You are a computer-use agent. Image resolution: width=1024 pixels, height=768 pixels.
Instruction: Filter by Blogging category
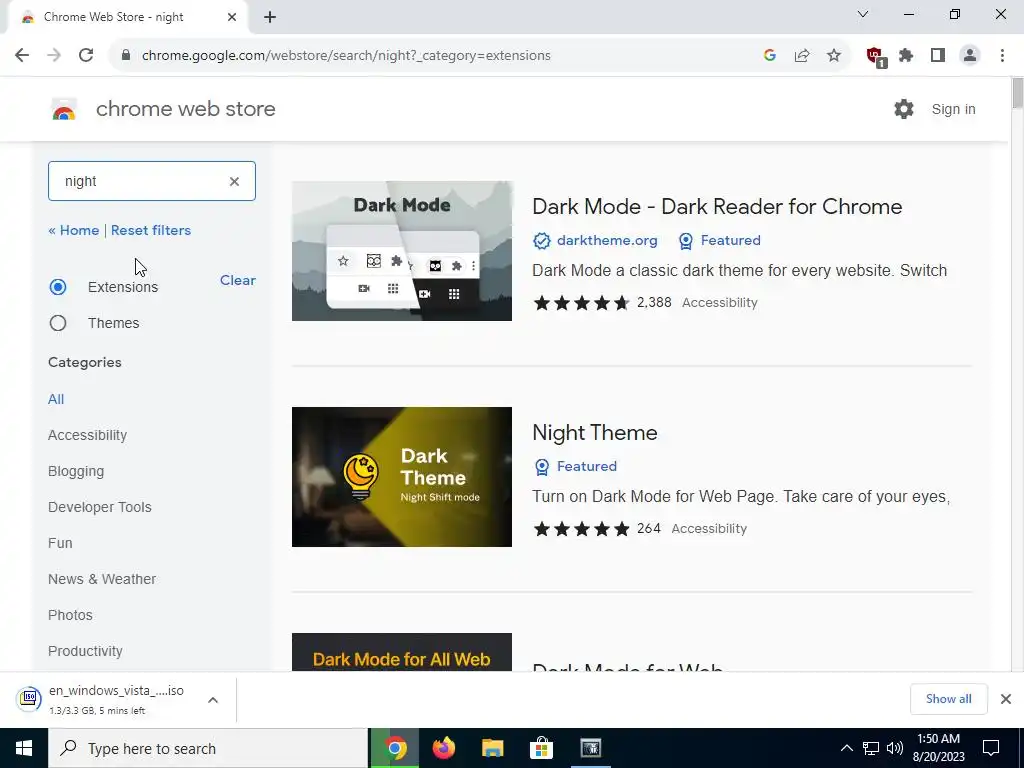tap(76, 471)
